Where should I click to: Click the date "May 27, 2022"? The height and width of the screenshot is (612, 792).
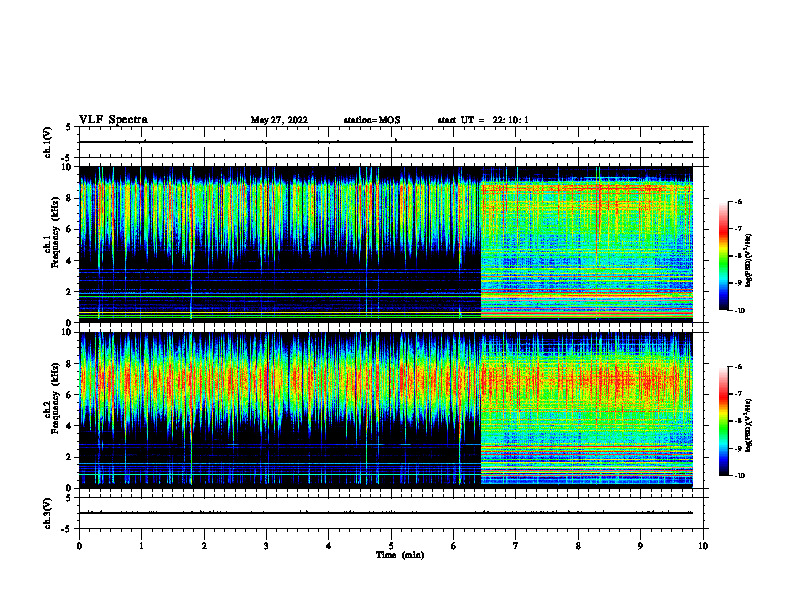click(x=279, y=120)
